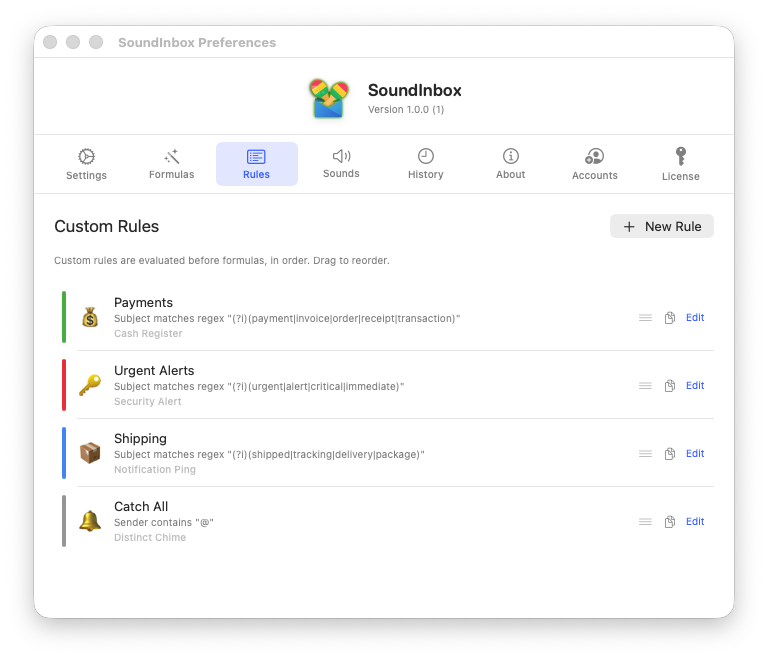Edit the Catch All rule
The height and width of the screenshot is (660, 768).
point(695,521)
